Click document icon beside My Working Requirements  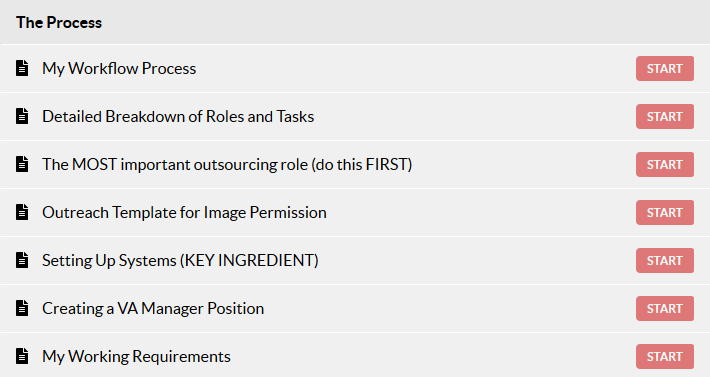22,356
